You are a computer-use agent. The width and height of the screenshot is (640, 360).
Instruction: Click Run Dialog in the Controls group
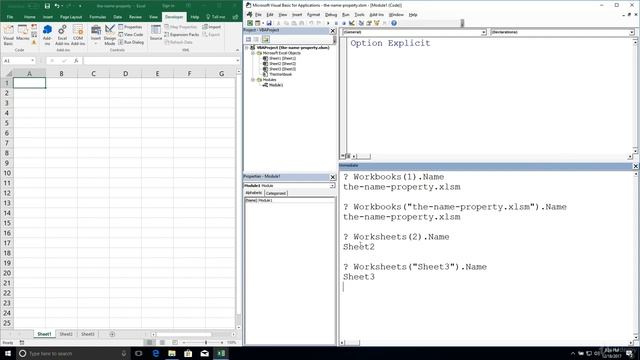pos(131,42)
